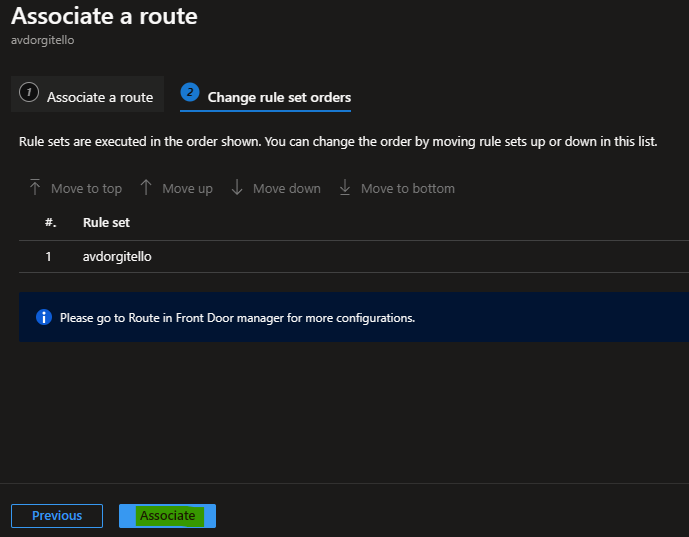Viewport: 689px width, 537px height.
Task: Click the Move to bottom arrow icon
Action: [345, 187]
